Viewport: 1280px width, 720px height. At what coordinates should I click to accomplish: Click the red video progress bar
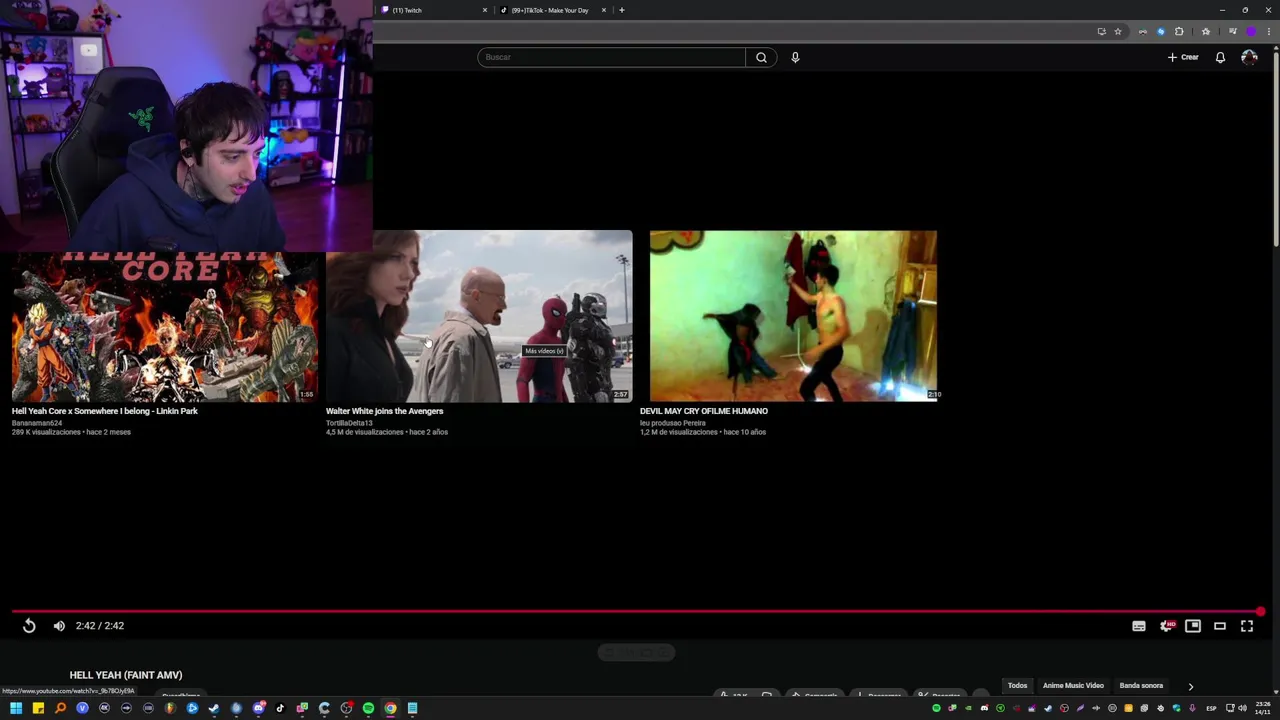[x=636, y=611]
